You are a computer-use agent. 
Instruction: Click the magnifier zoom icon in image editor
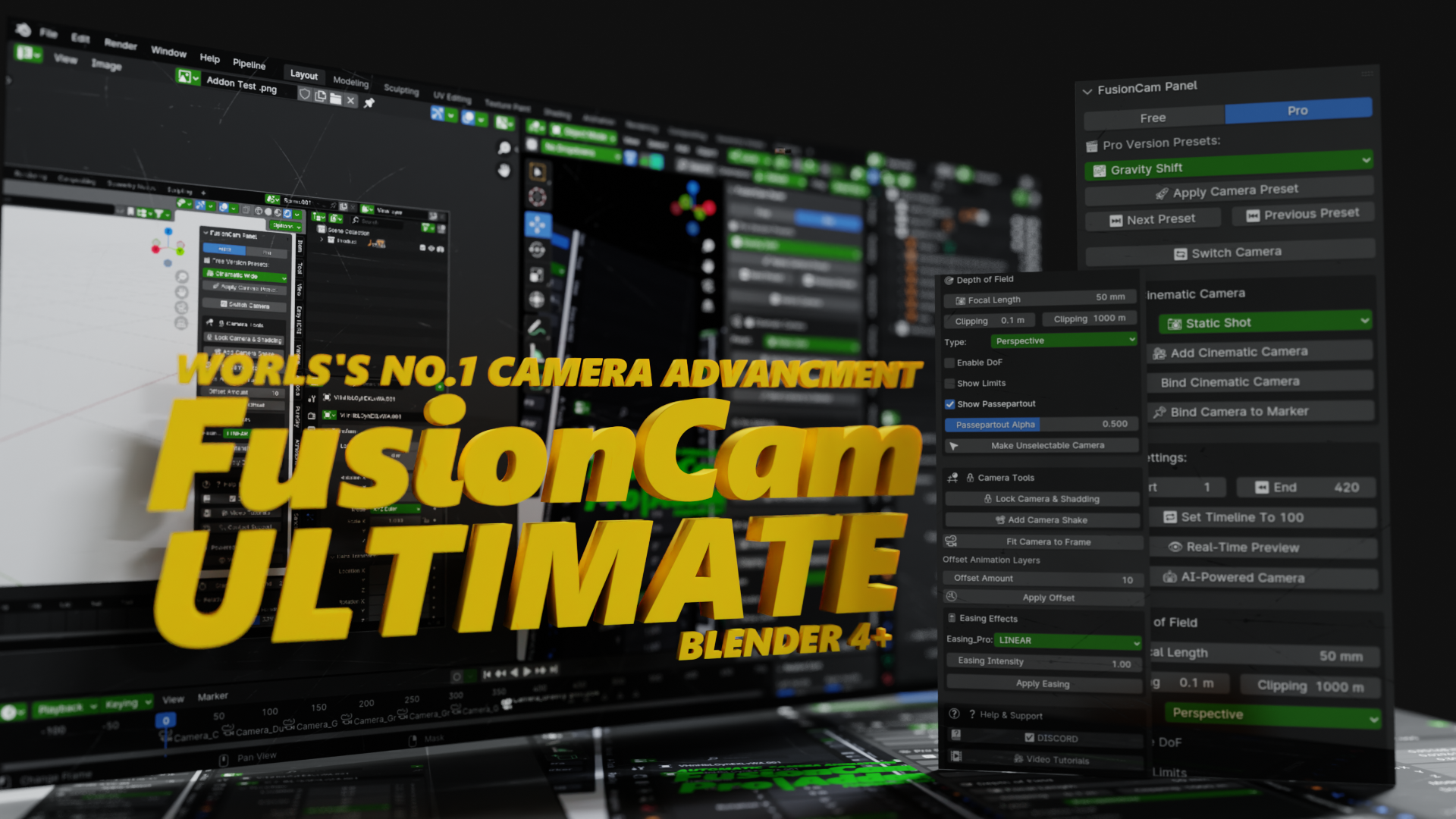click(504, 148)
